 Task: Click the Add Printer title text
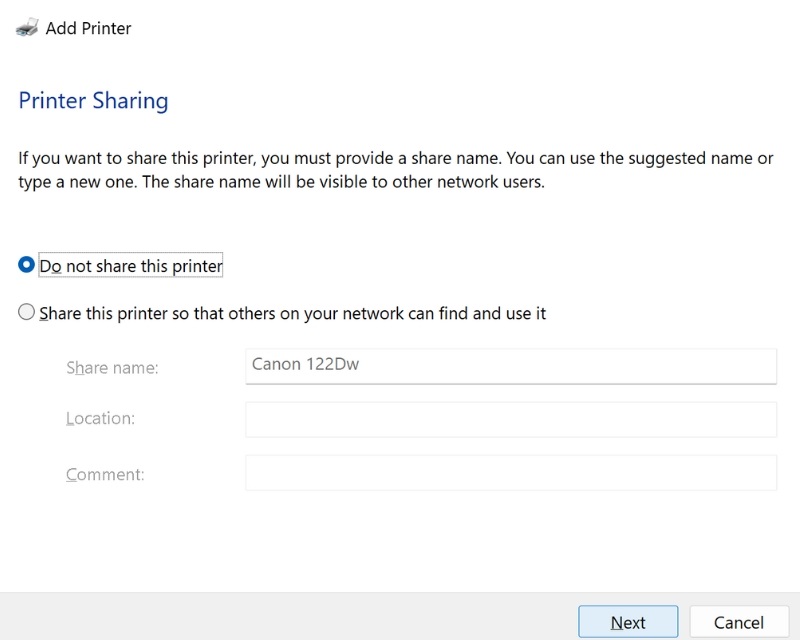(88, 28)
